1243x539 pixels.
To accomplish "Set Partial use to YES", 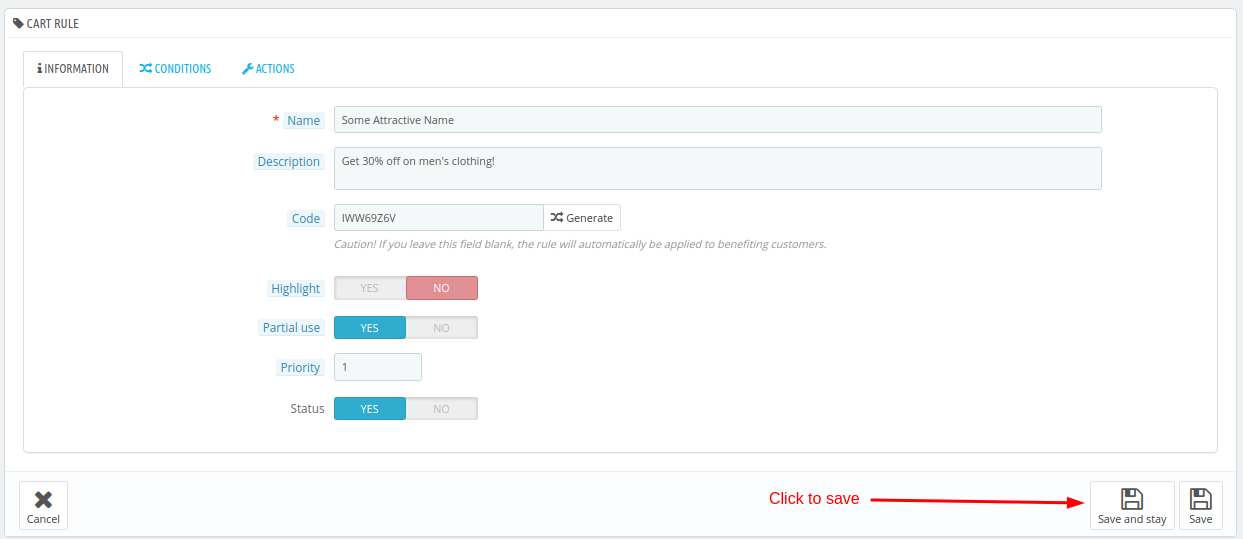I will click(370, 328).
